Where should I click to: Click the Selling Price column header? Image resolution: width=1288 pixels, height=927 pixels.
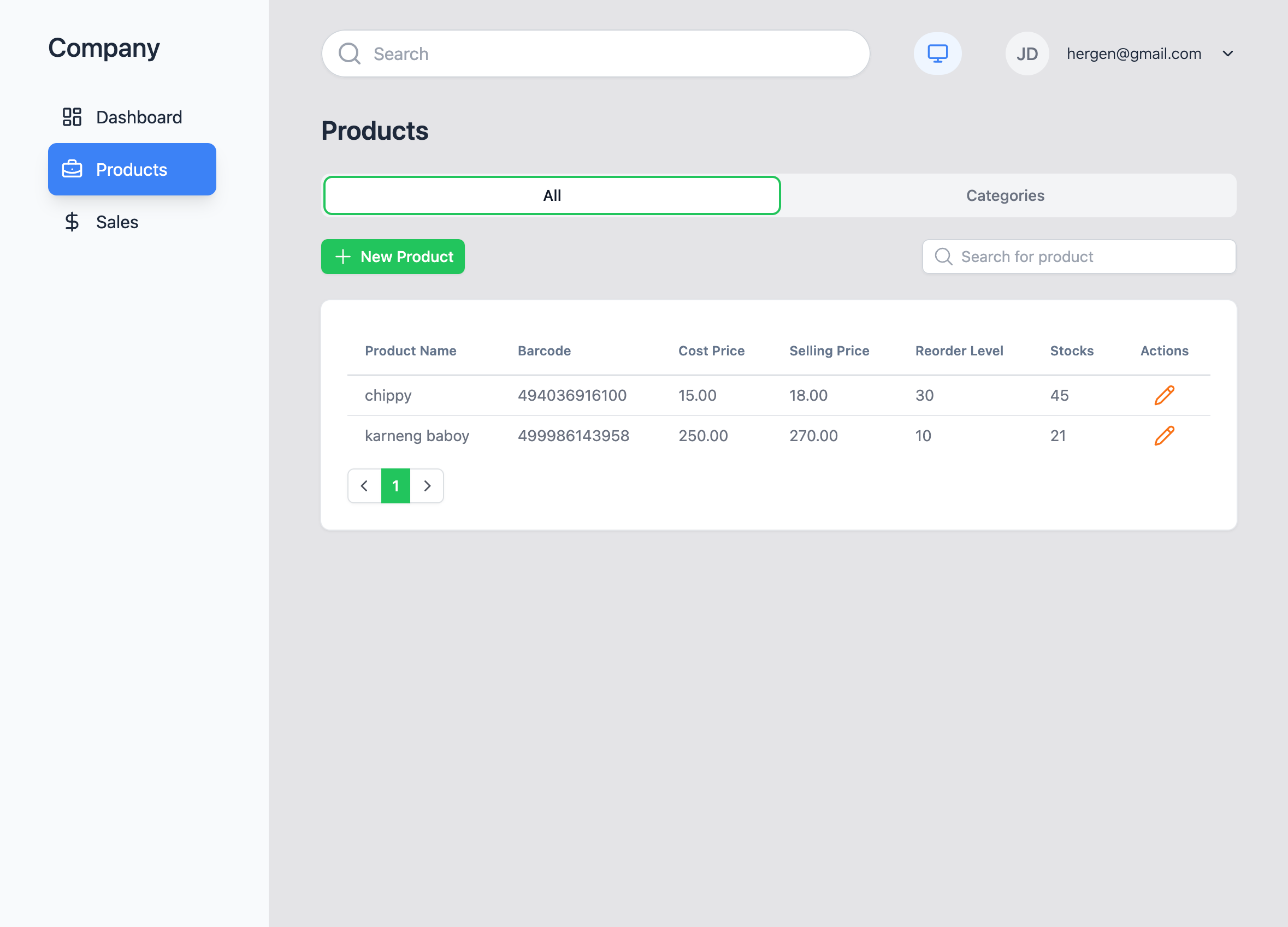(829, 351)
